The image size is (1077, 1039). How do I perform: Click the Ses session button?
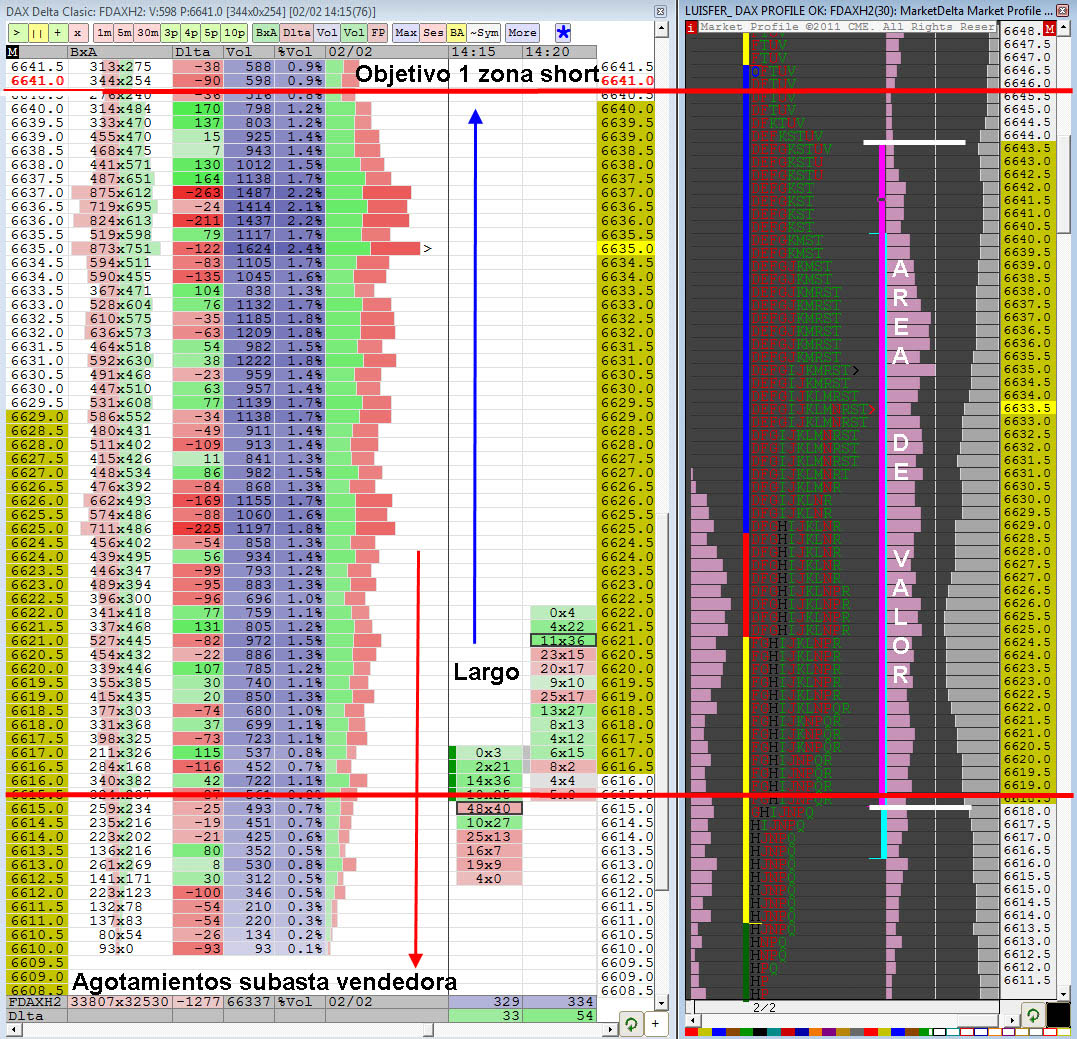[433, 32]
